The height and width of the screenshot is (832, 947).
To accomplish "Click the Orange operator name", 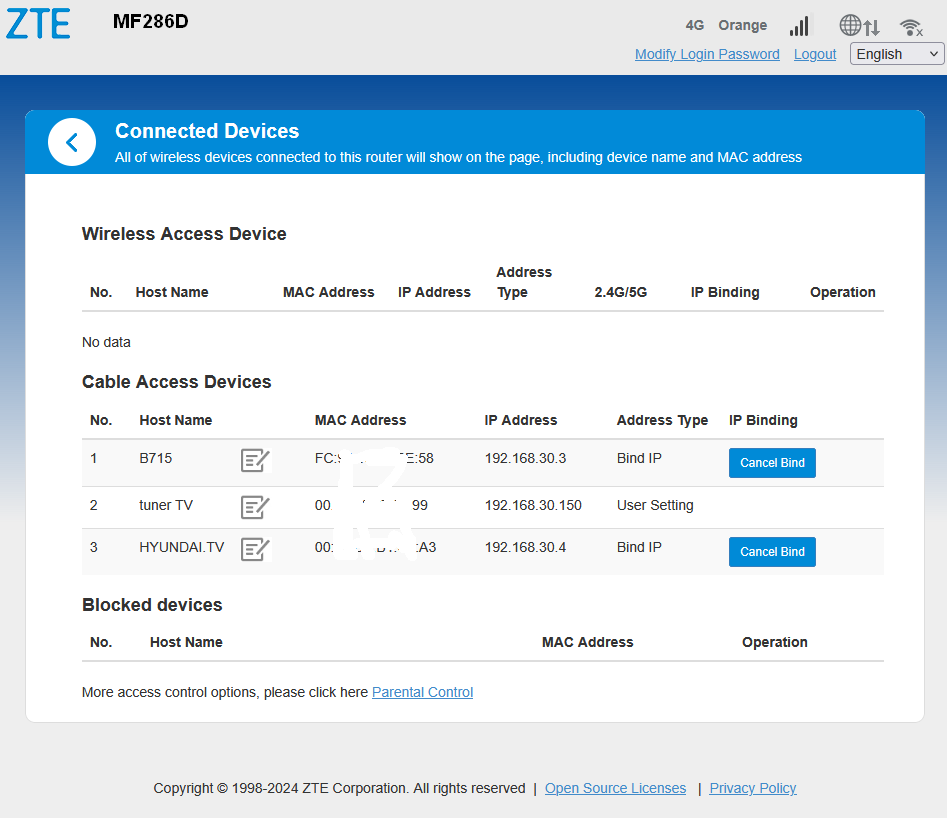I will point(742,25).
